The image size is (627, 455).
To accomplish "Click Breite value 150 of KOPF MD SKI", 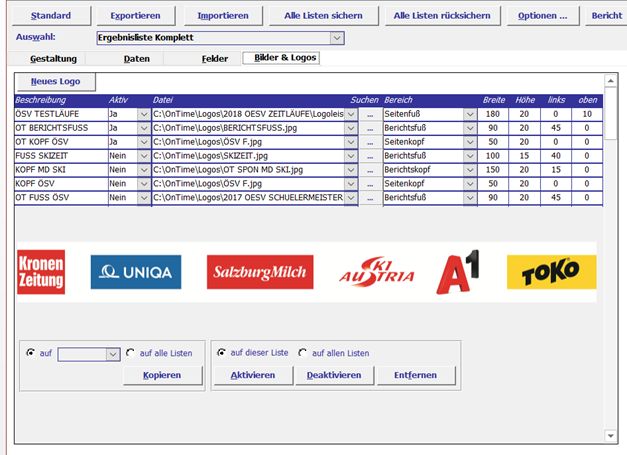I will 493,170.
